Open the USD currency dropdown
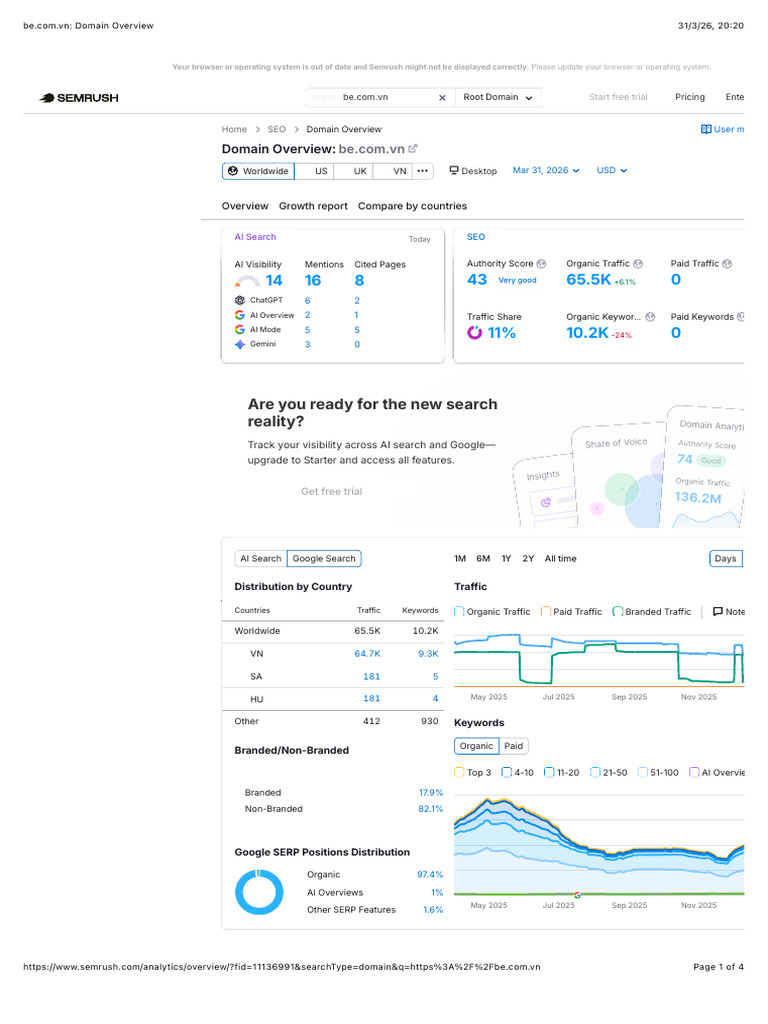768x1024 pixels. [611, 170]
